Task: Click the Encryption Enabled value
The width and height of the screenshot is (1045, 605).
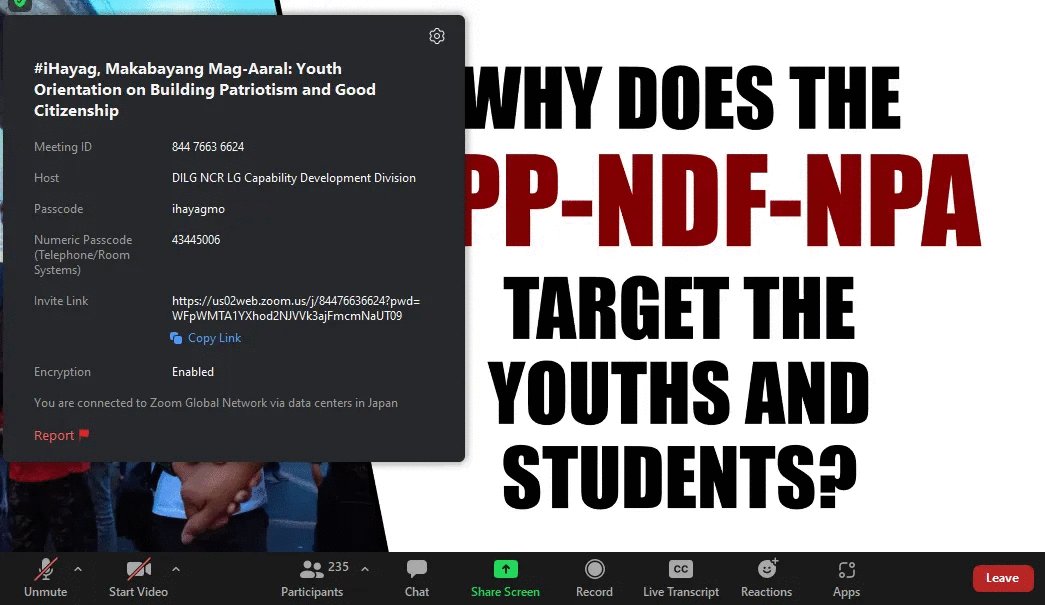Action: (193, 372)
